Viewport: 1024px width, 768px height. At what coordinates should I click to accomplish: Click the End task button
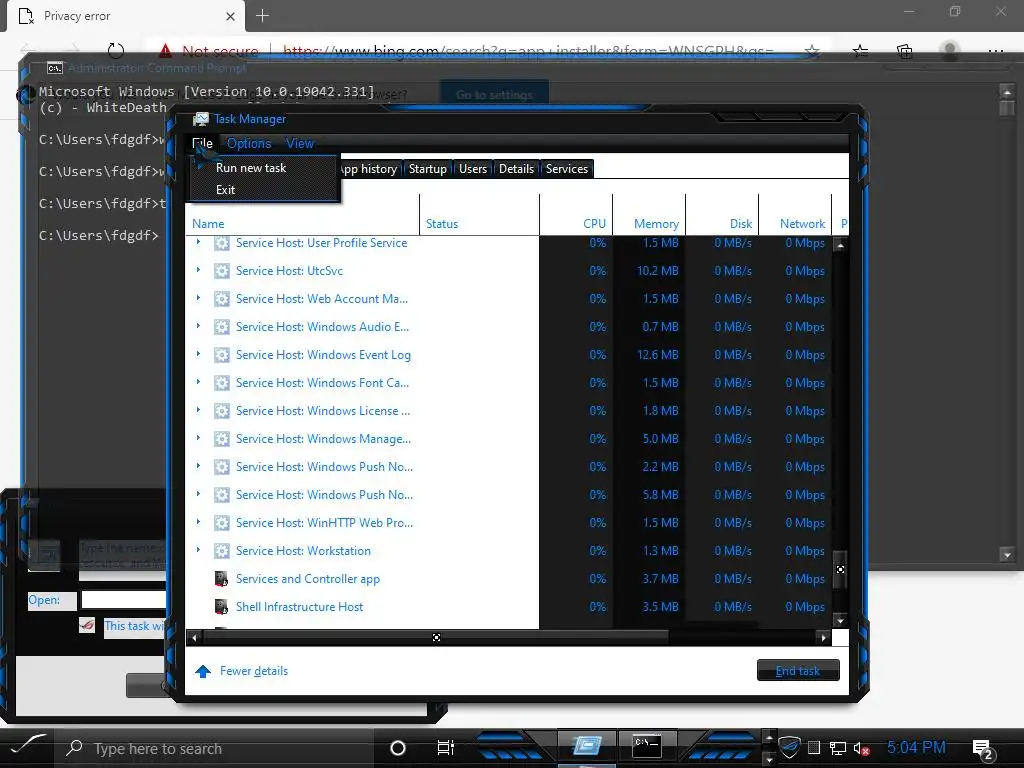pos(798,671)
